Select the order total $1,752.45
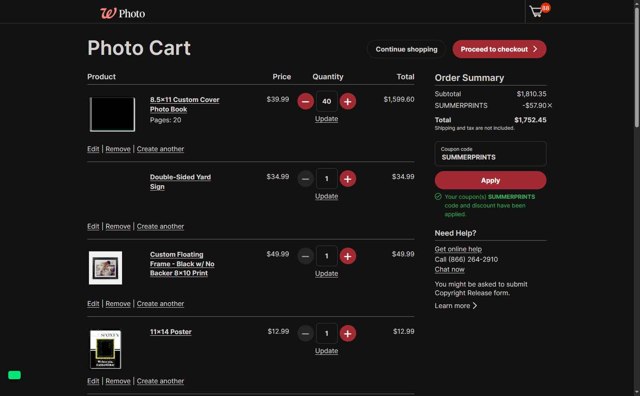 coord(530,120)
